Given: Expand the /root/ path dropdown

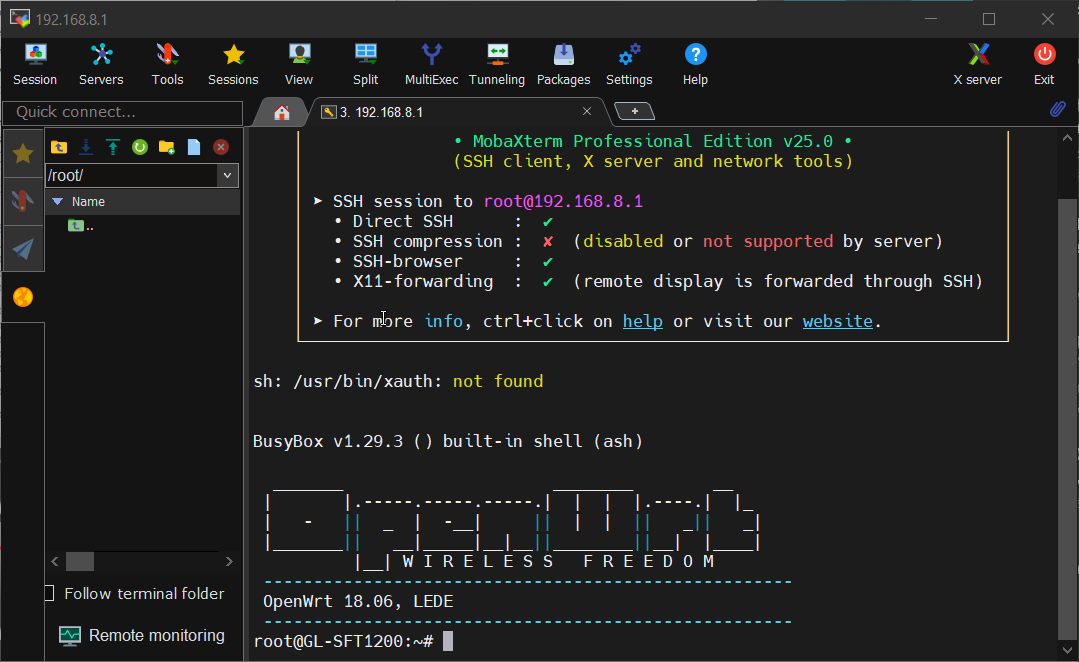Looking at the screenshot, I should (x=227, y=175).
